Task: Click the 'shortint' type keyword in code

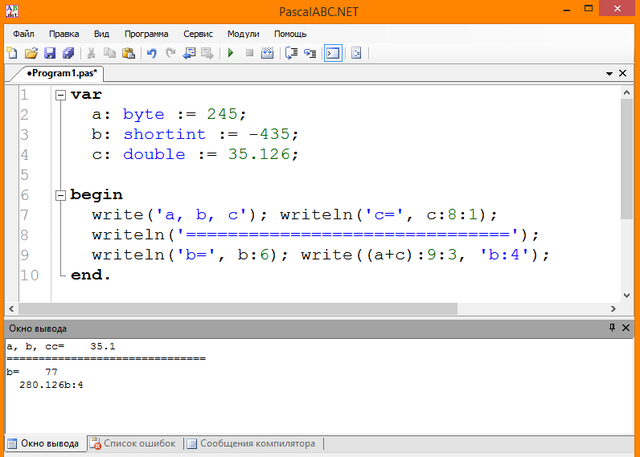Action: point(164,134)
